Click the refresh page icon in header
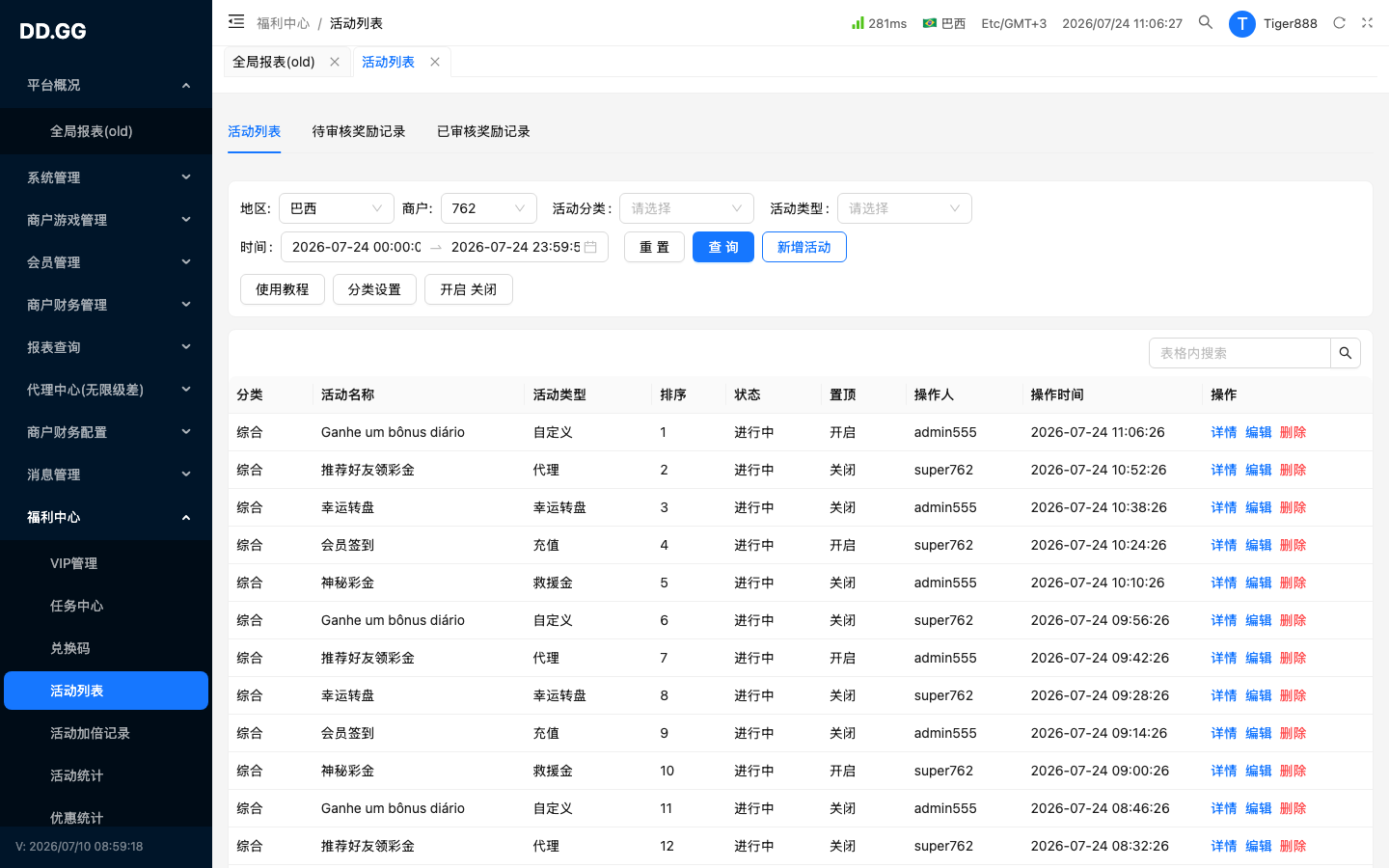This screenshot has height=868, width=1389. click(1339, 22)
